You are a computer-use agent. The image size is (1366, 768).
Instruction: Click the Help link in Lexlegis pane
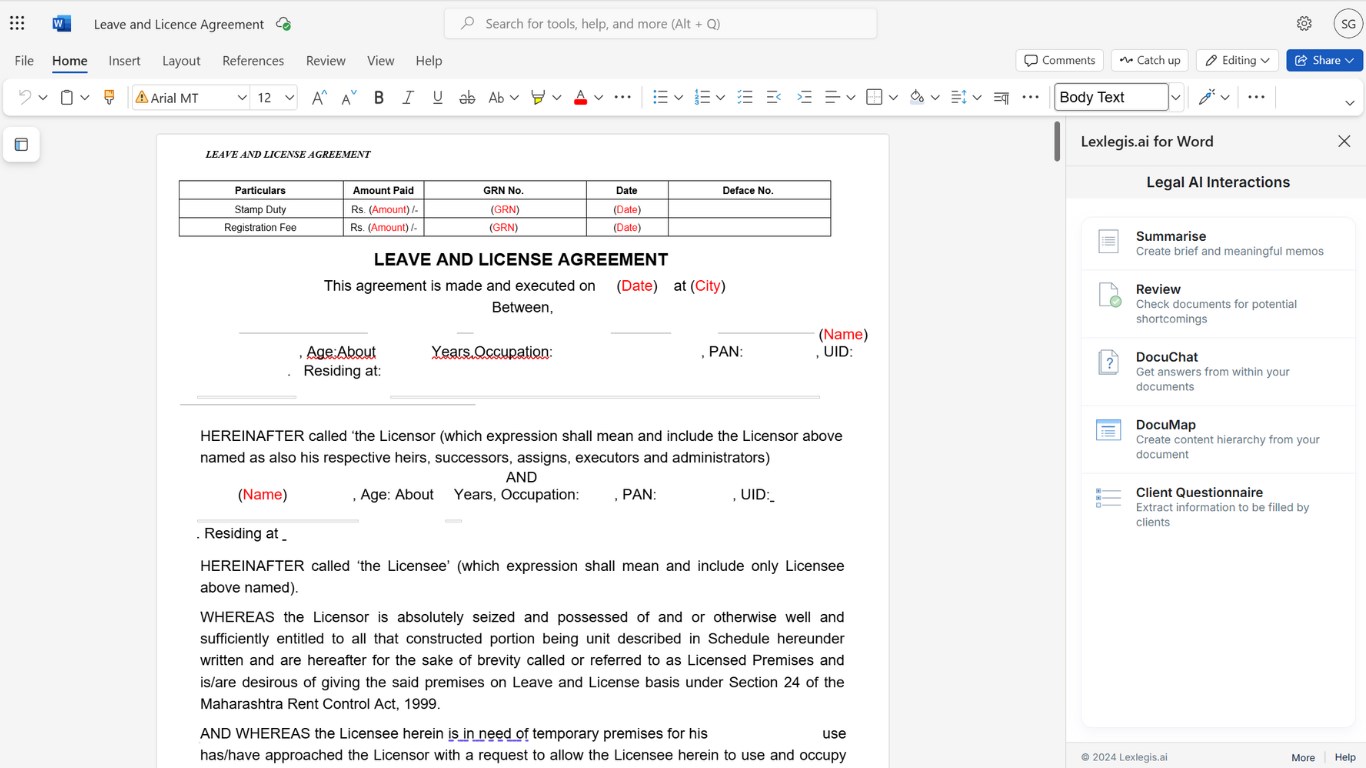click(x=1344, y=757)
